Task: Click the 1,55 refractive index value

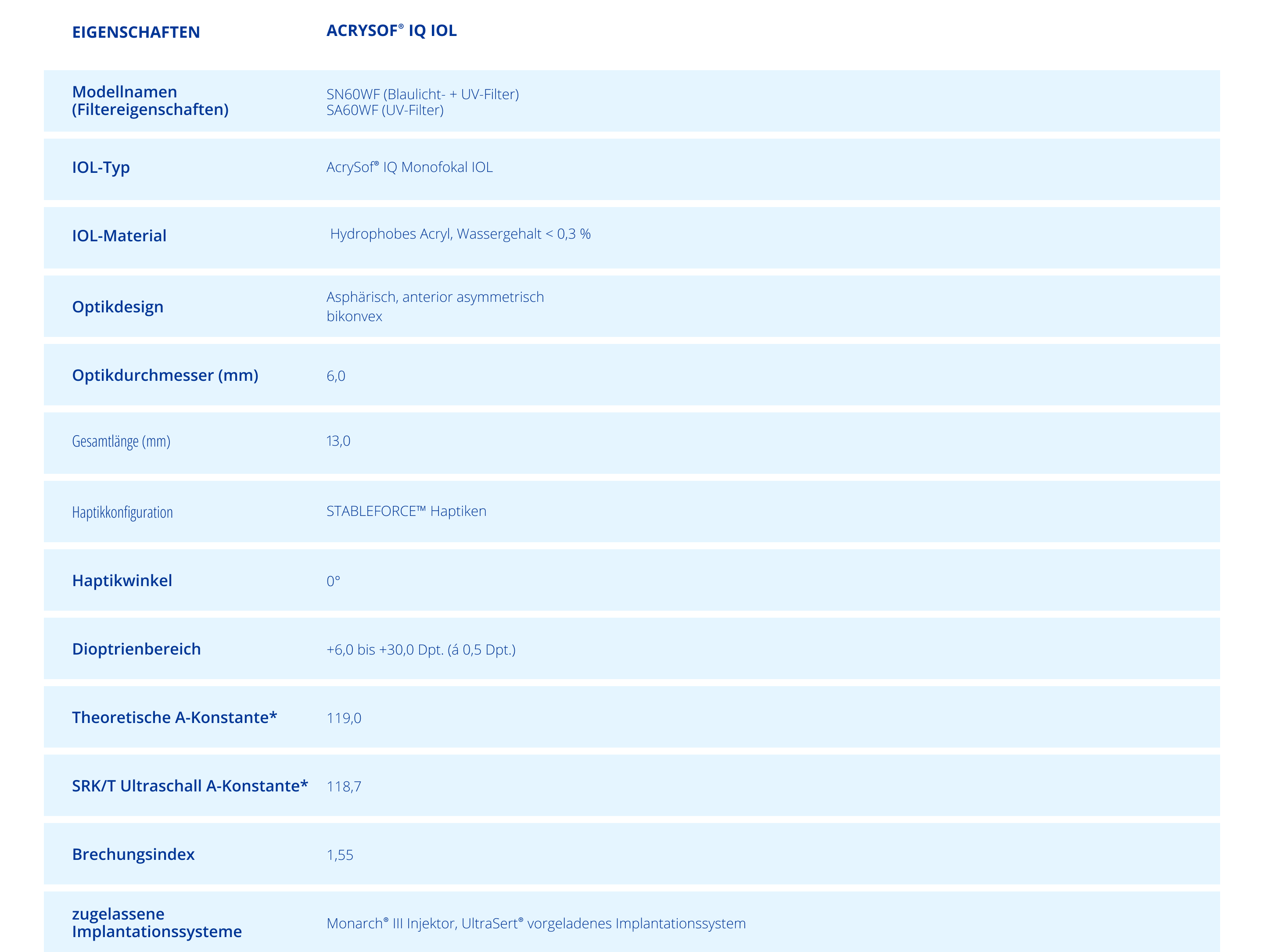Action: [x=339, y=855]
